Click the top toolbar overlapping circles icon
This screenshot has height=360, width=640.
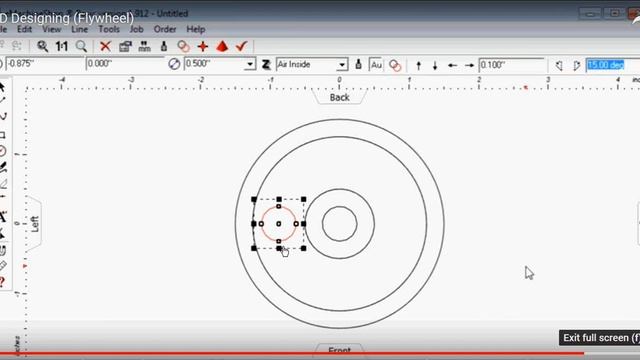click(184, 47)
